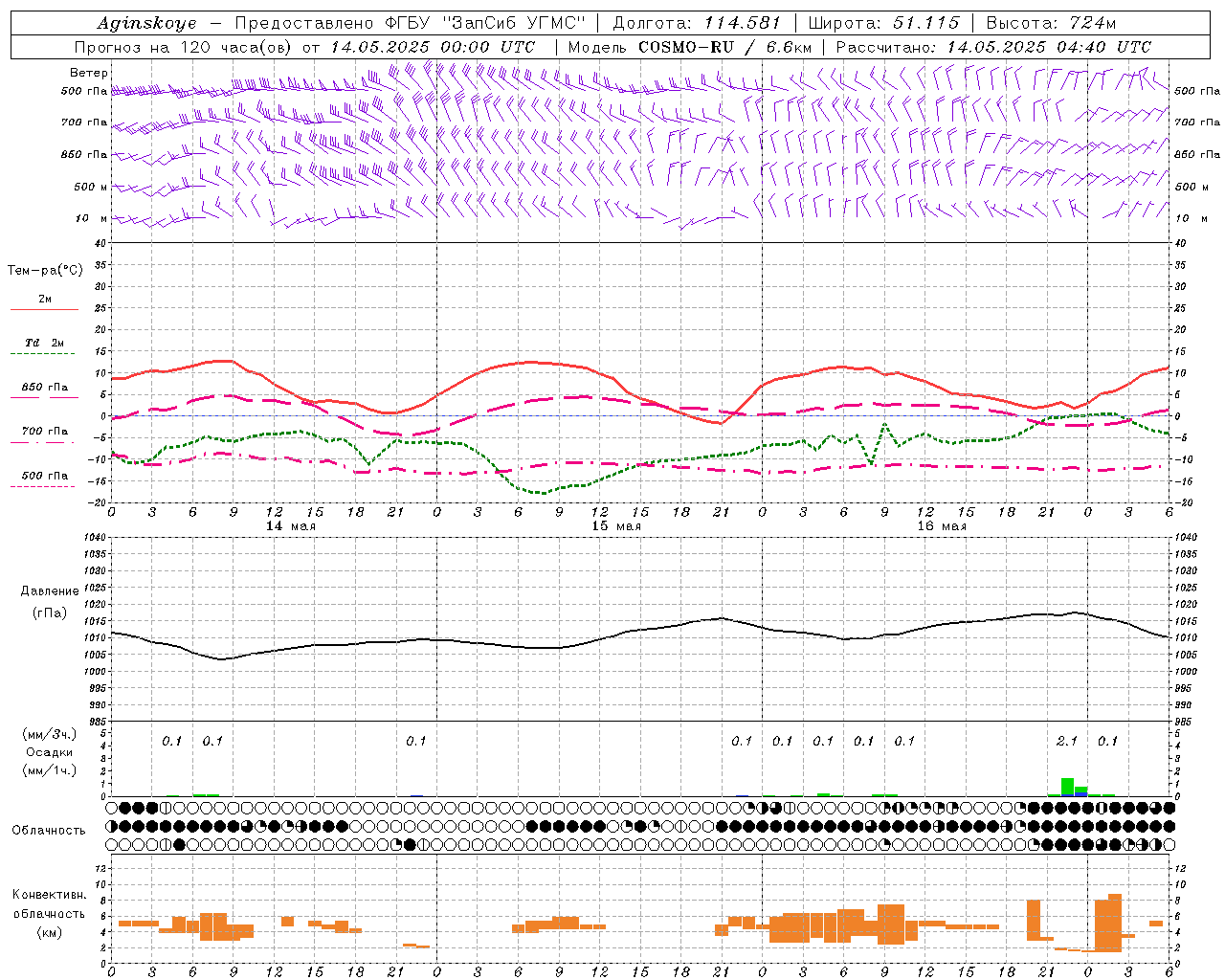Select the "Td 2м" dew point legend entry
The height and width of the screenshot is (980, 1225).
[x=44, y=343]
